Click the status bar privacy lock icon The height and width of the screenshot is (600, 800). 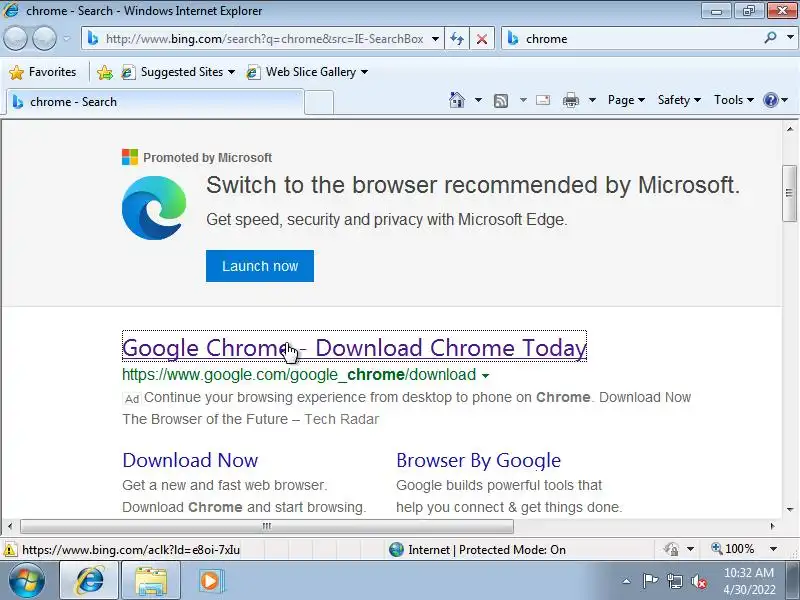coord(672,549)
